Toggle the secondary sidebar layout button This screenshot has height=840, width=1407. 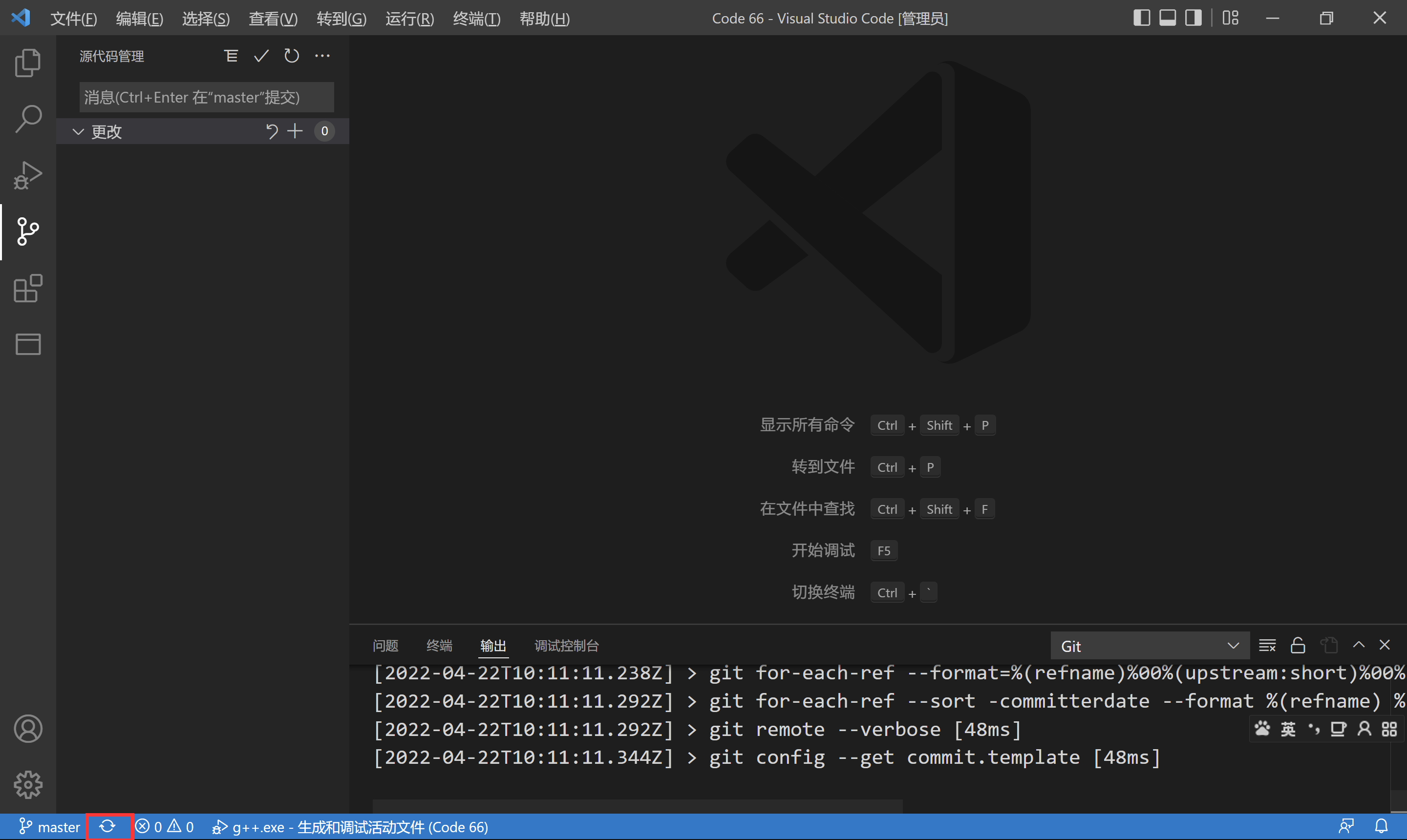coord(1193,18)
